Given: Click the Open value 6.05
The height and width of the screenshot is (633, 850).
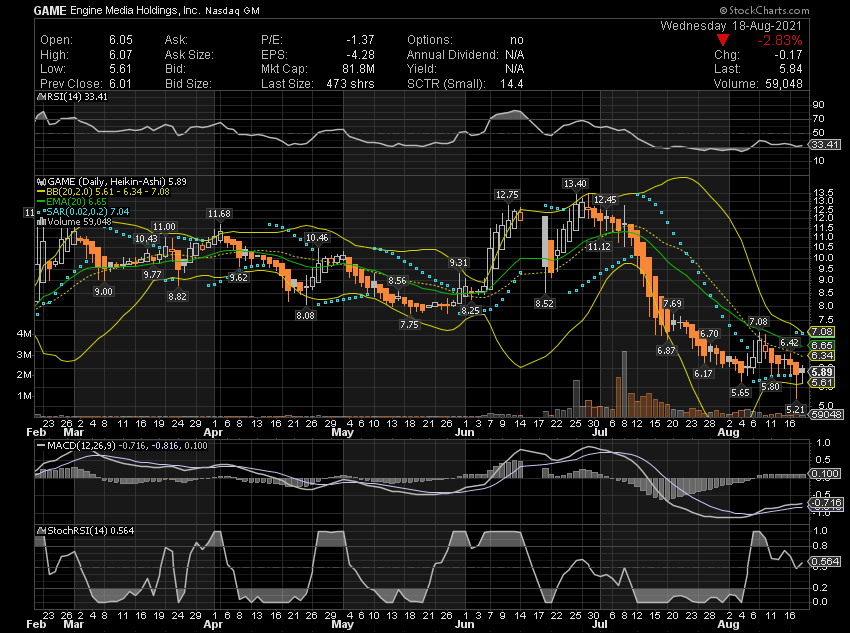Looking at the screenshot, I should (x=120, y=40).
